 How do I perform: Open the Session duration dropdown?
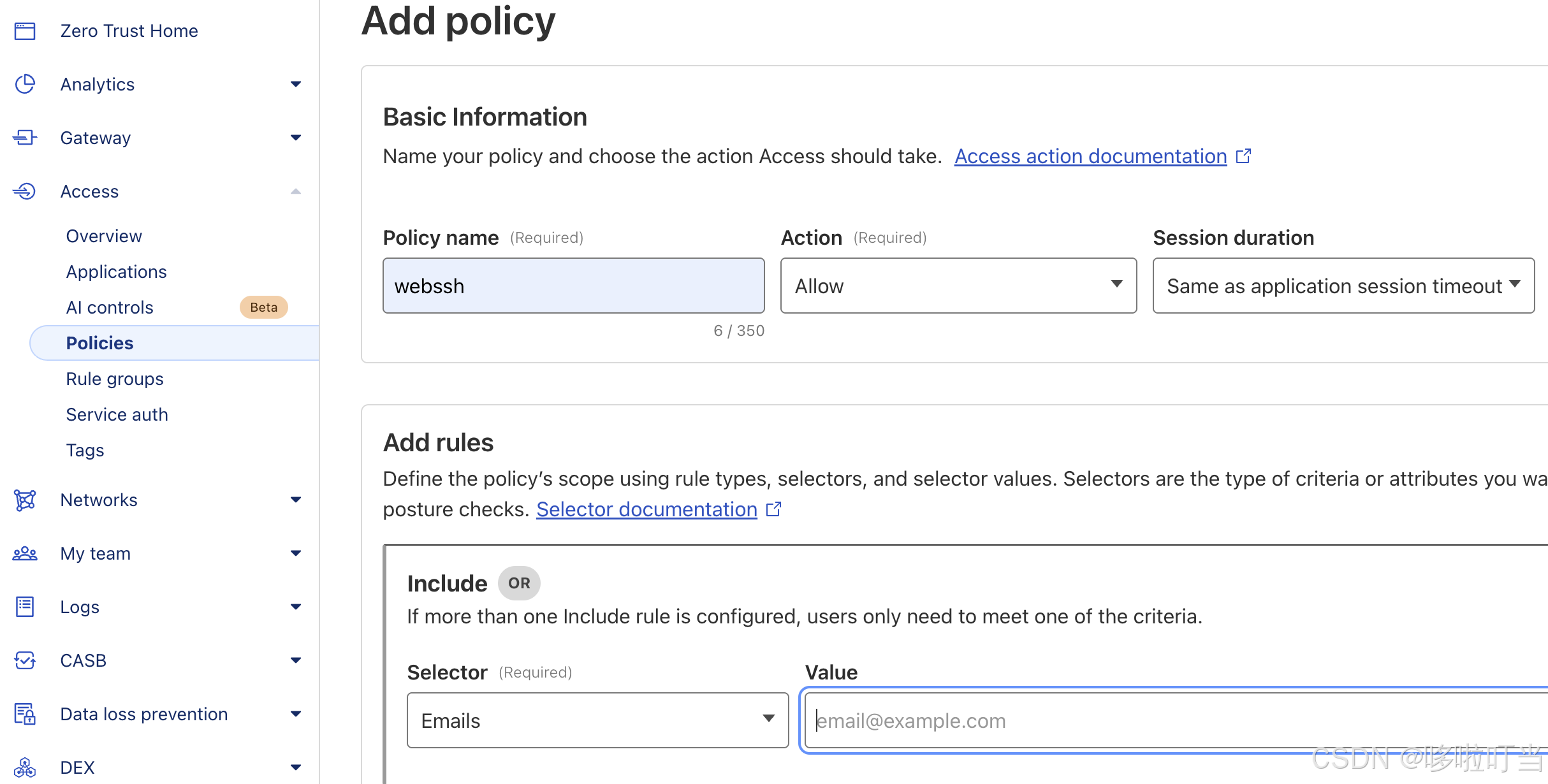(x=1343, y=286)
